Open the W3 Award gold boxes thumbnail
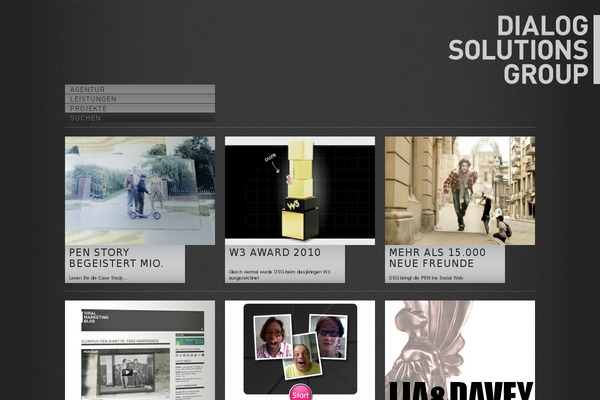This screenshot has width=600, height=400. [300, 191]
